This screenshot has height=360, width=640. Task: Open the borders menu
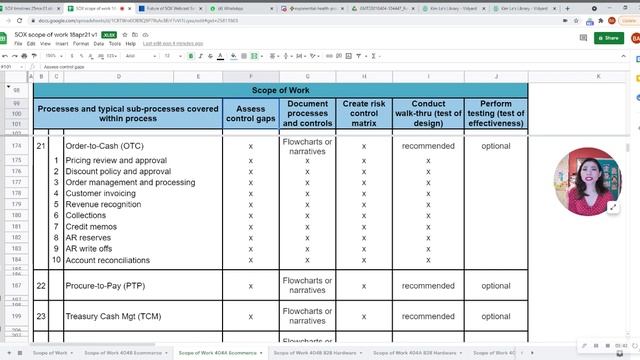(x=244, y=56)
